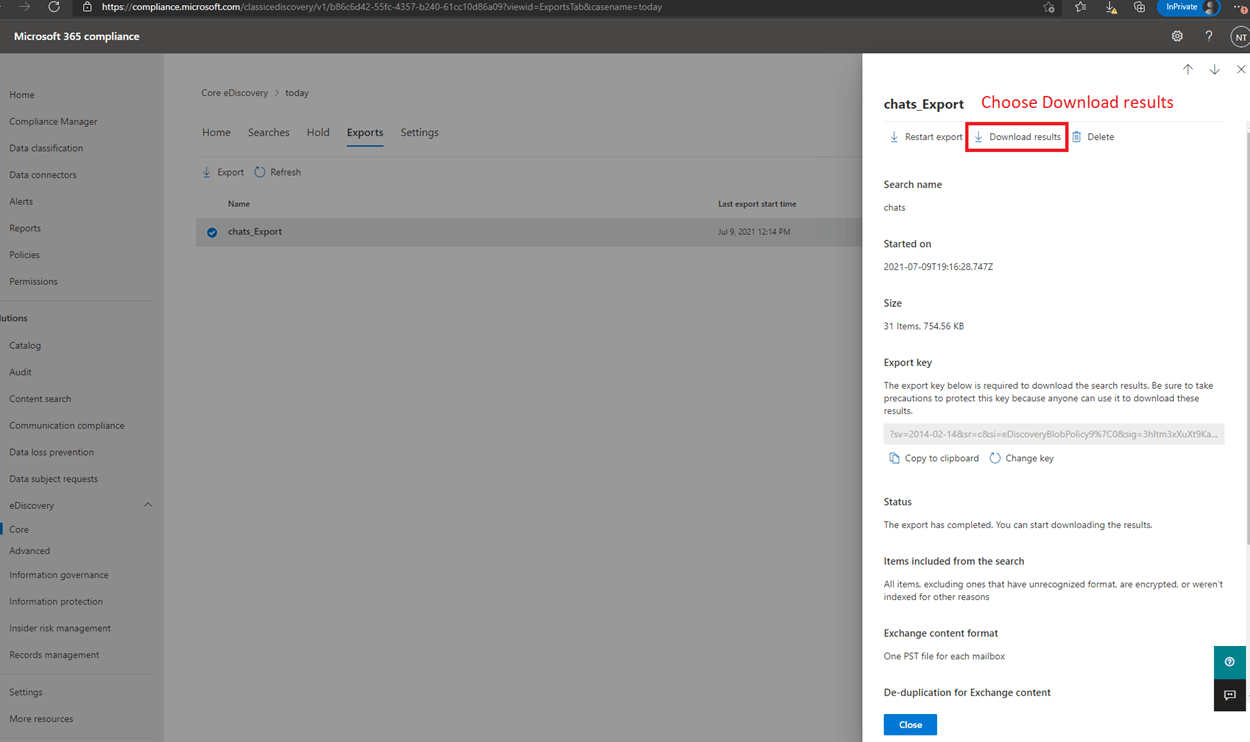Open the feedback chat icon button

(1230, 695)
